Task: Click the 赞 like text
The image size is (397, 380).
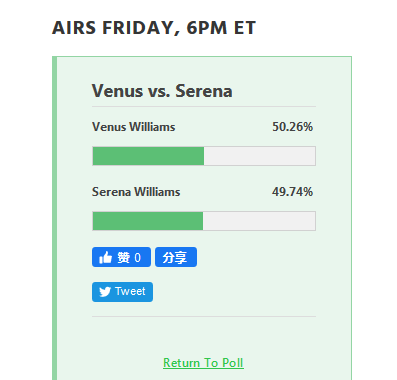Action: 123,257
